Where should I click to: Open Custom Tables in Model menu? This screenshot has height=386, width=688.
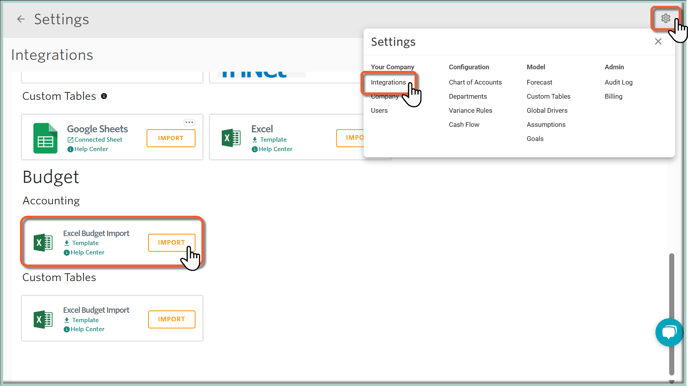point(548,96)
